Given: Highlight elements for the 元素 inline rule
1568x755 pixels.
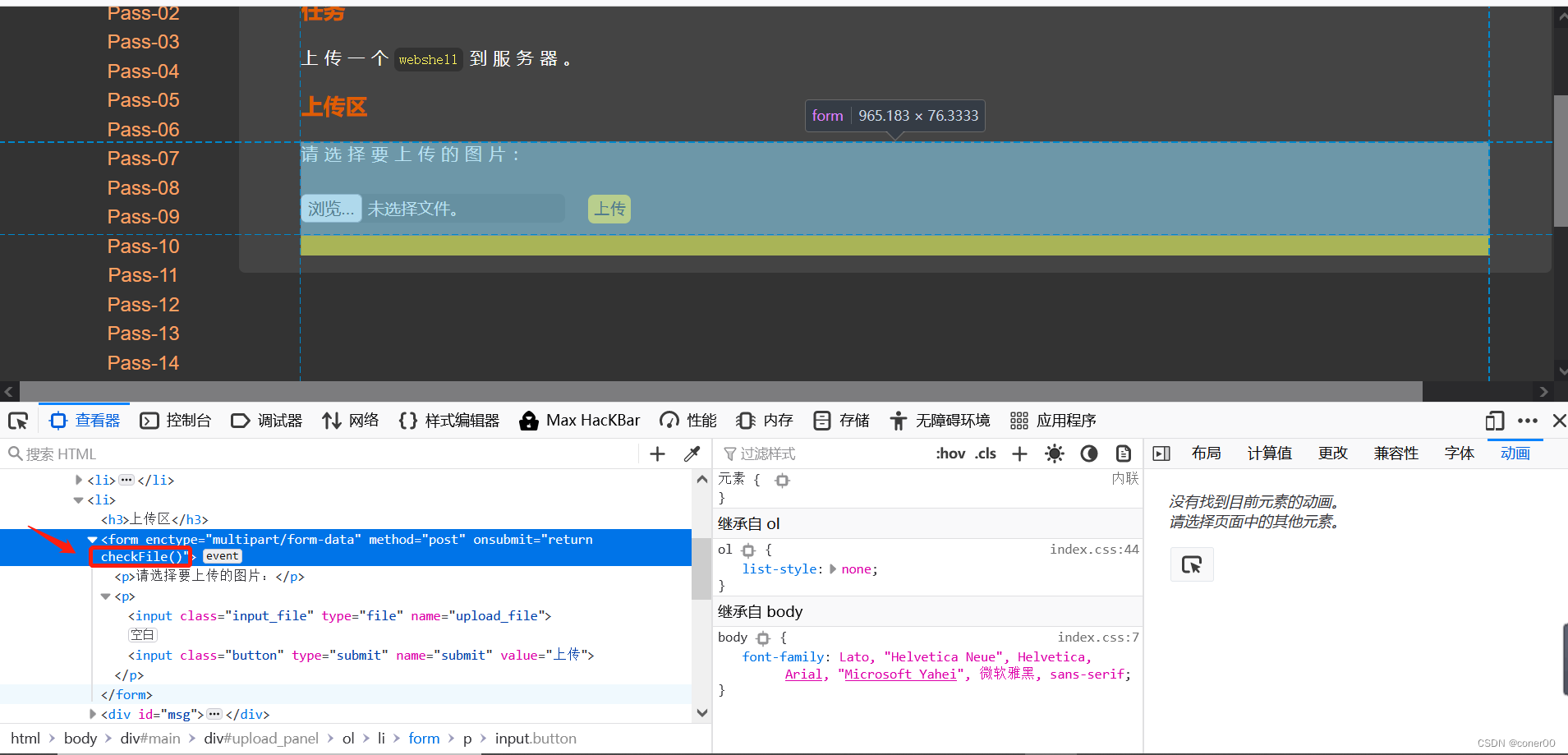Looking at the screenshot, I should 782,481.
